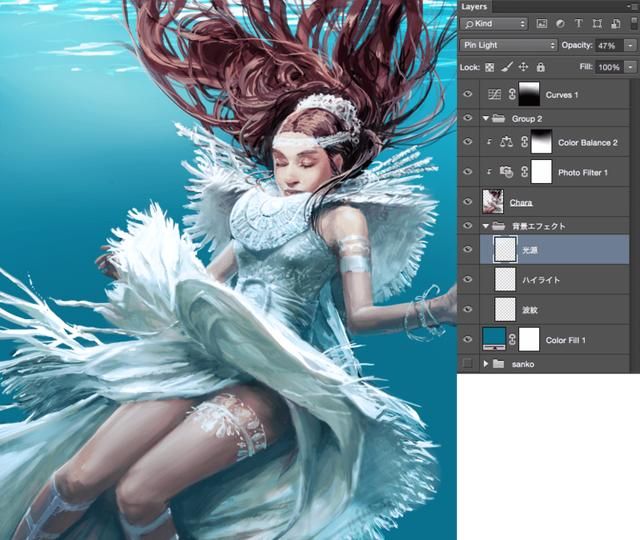
Task: Lock image pixels brush icon
Action: pyautogui.click(x=507, y=67)
